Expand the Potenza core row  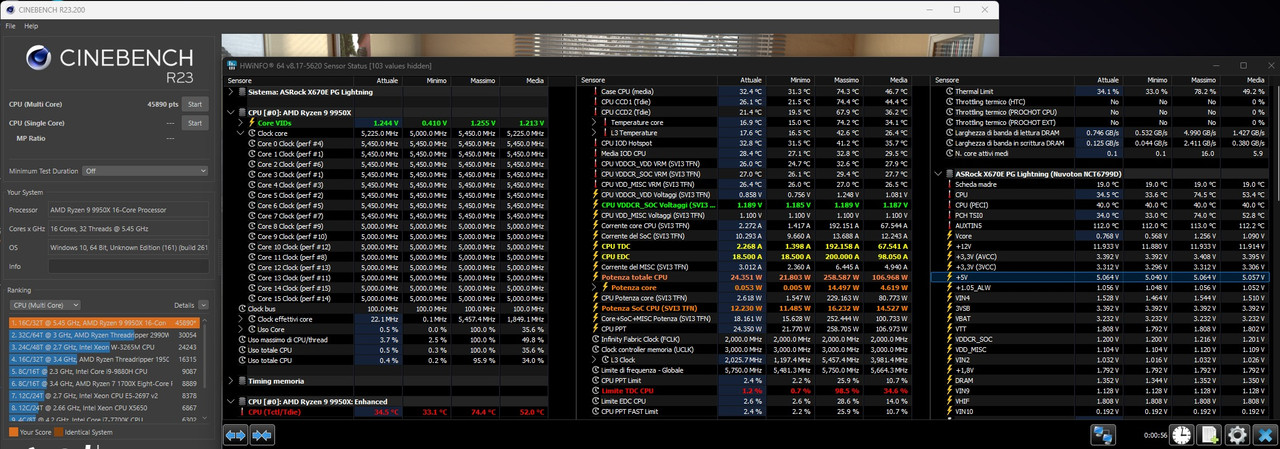tap(594, 288)
